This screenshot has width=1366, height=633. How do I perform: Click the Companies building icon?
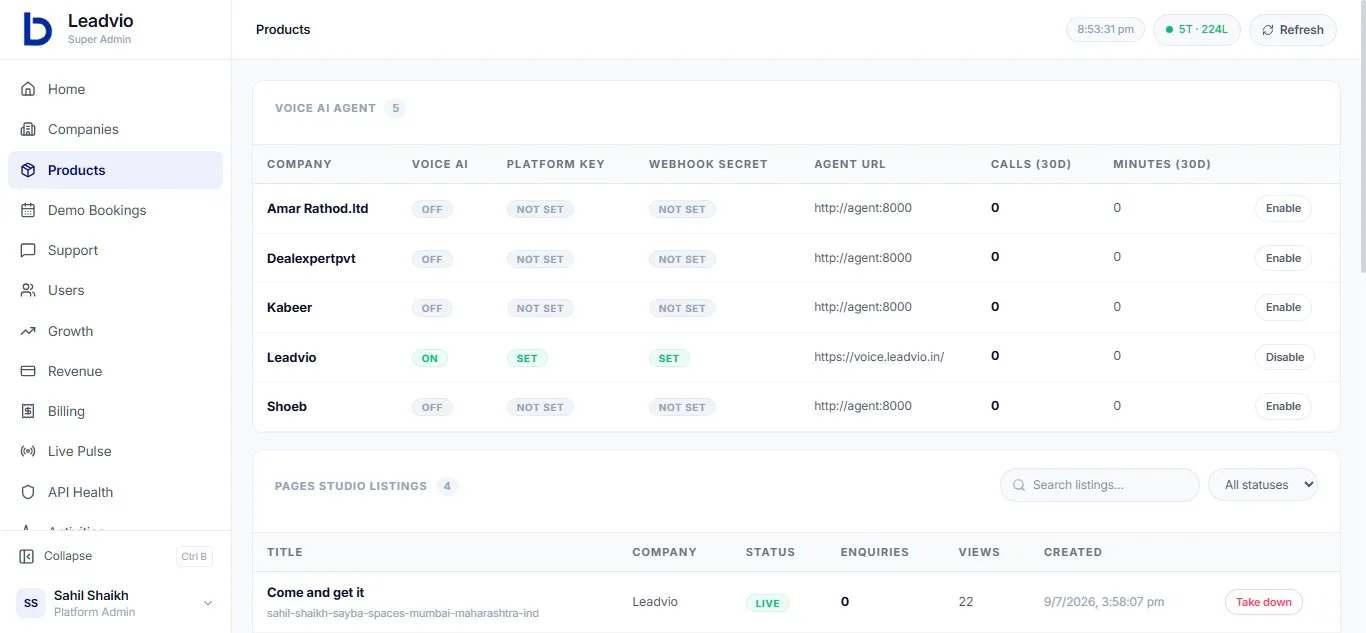point(28,129)
